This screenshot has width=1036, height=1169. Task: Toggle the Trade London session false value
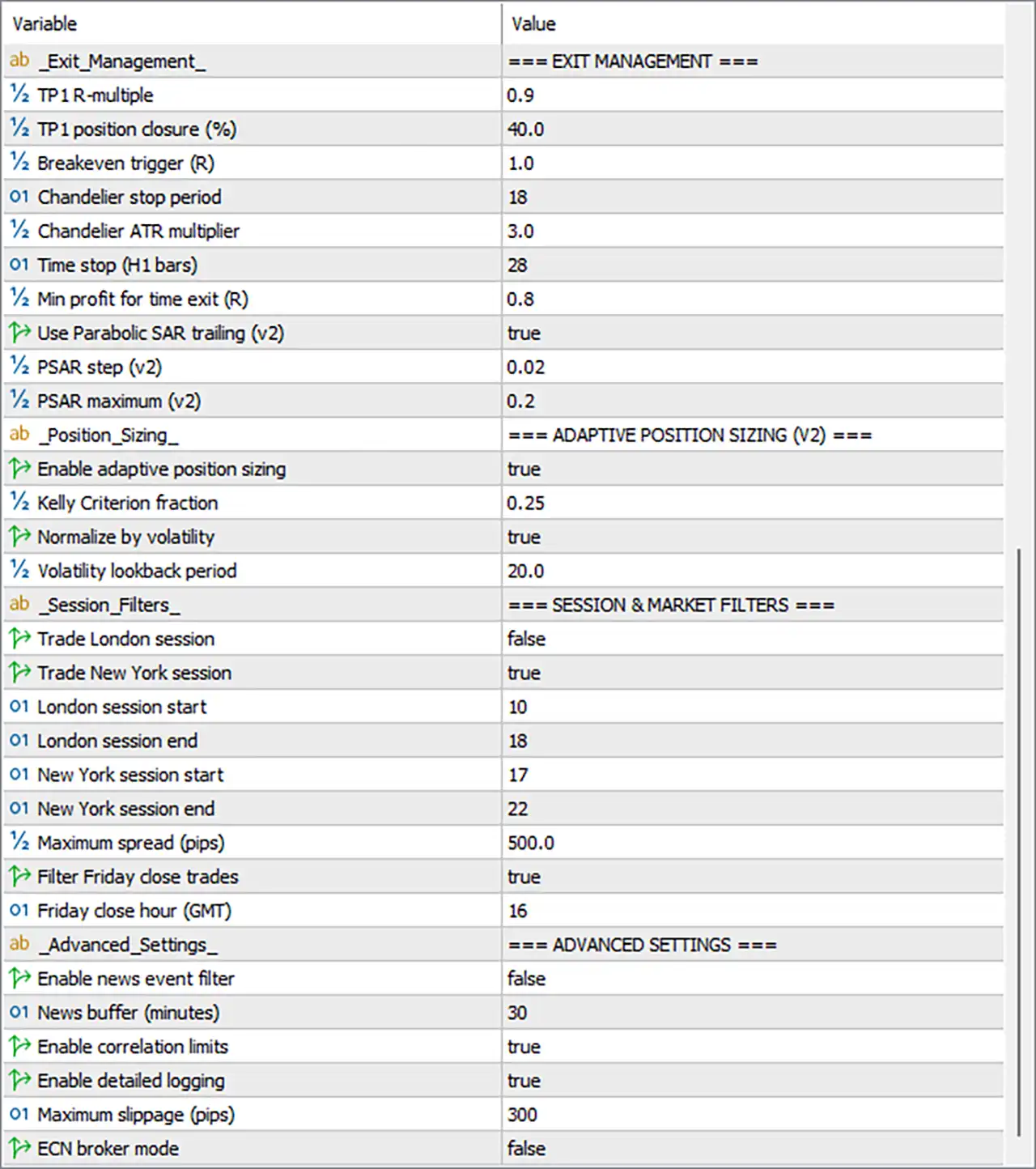pyautogui.click(x=527, y=640)
